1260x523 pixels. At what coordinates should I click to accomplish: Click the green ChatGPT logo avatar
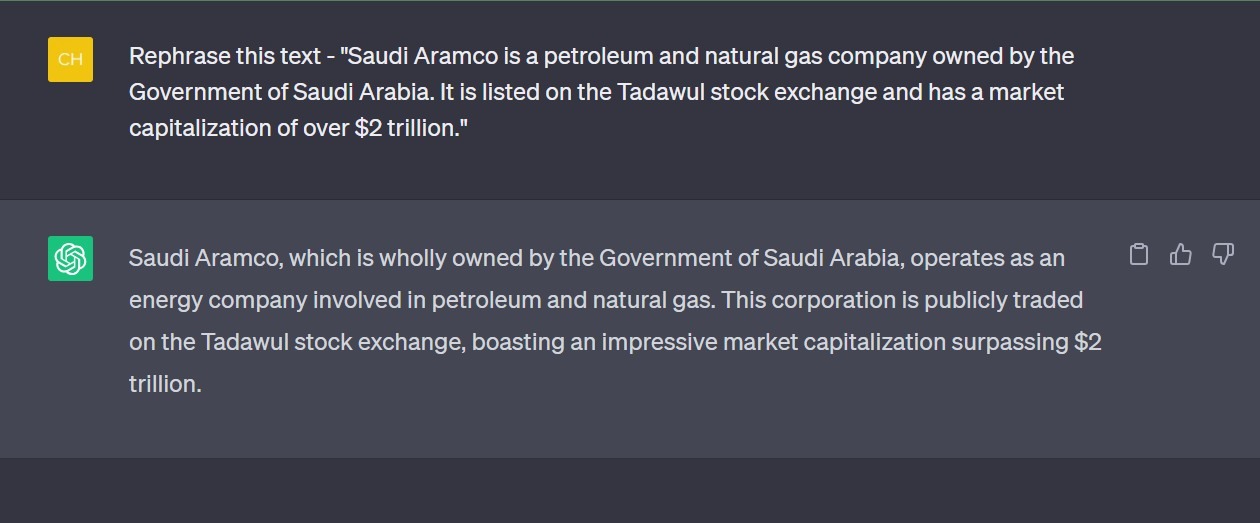pyautogui.click(x=70, y=258)
